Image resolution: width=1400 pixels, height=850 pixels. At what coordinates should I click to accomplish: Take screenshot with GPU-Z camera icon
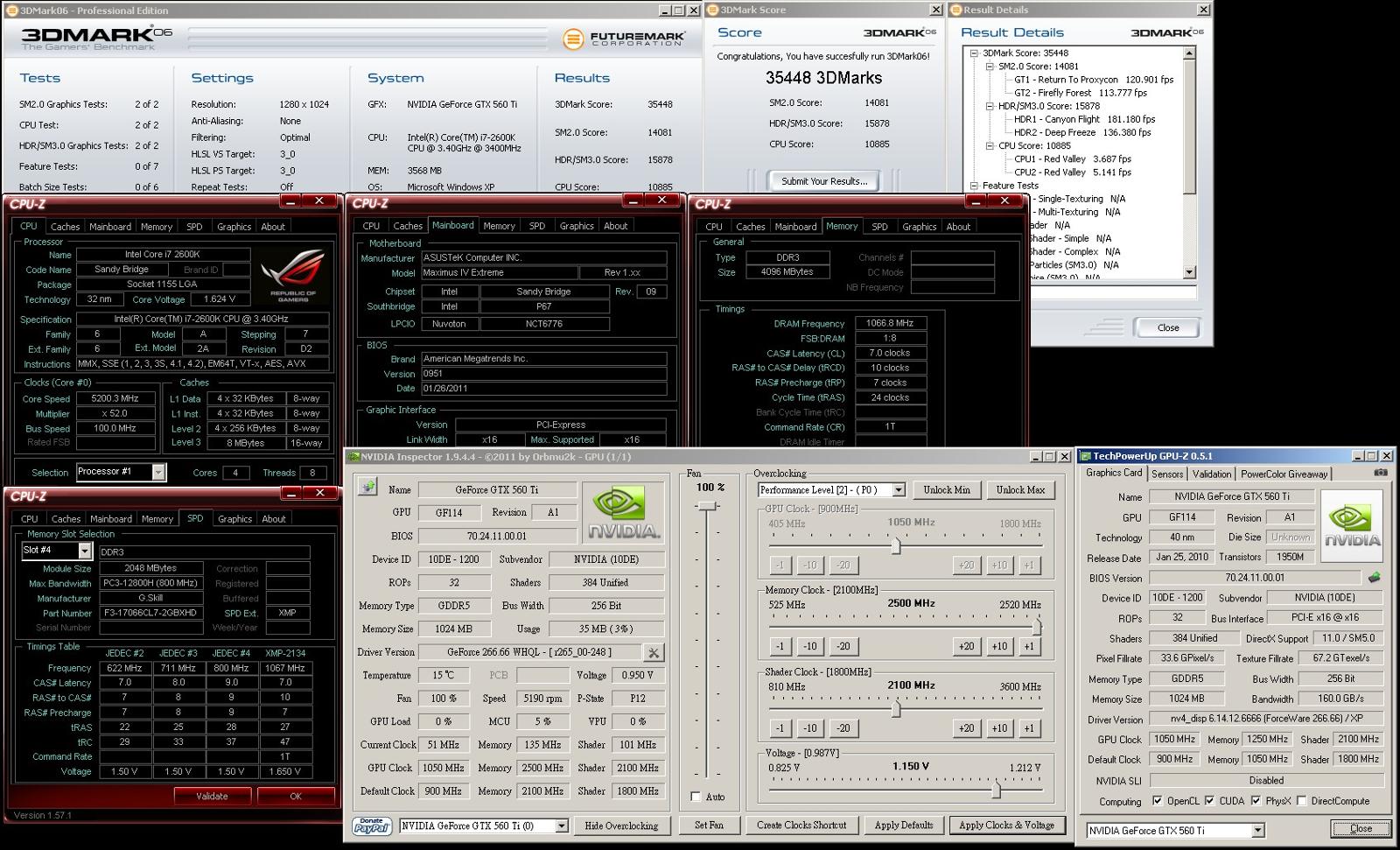coord(1380,473)
